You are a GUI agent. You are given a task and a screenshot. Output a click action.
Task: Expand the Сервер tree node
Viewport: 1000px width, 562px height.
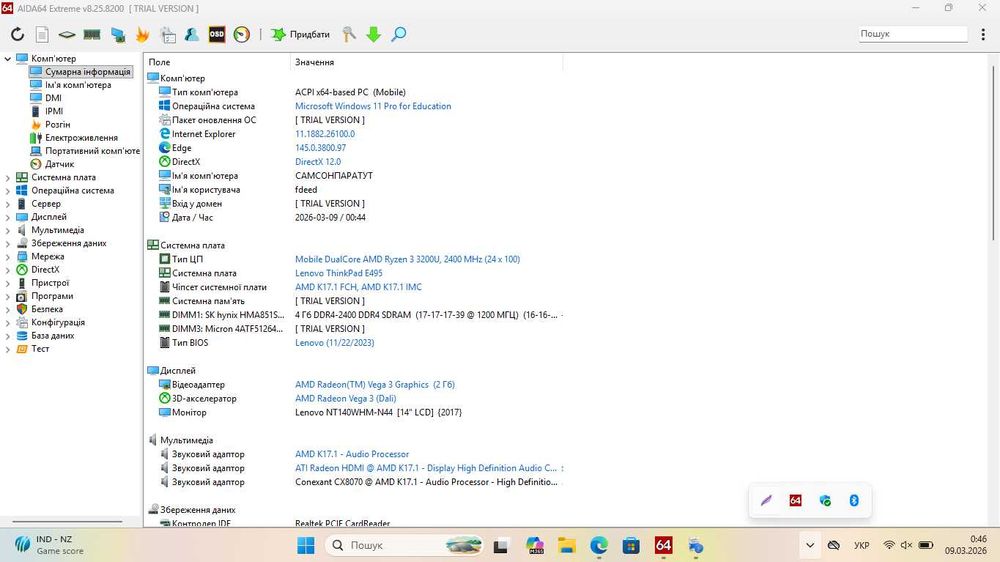point(8,204)
